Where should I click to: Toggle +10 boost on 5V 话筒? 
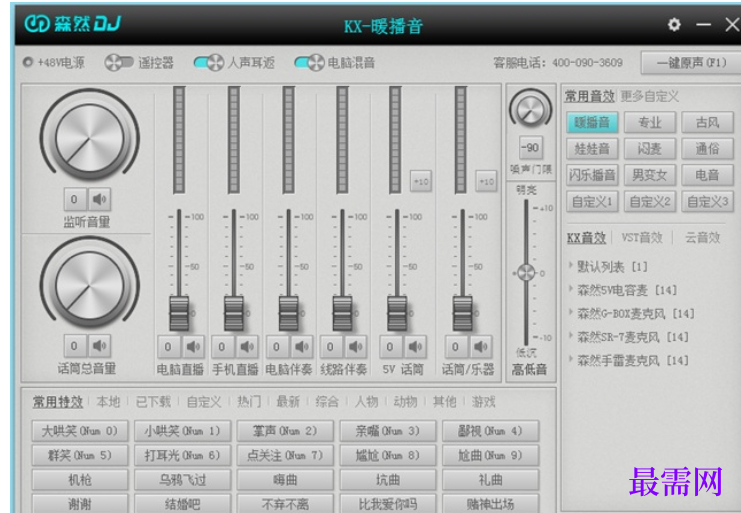[421, 181]
